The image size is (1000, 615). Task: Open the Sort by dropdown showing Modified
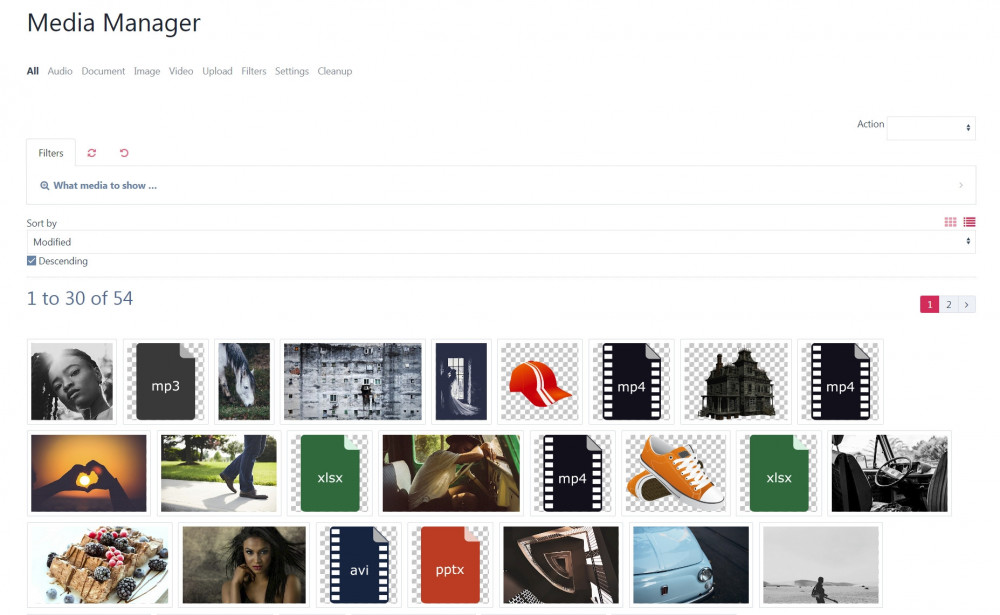click(500, 241)
